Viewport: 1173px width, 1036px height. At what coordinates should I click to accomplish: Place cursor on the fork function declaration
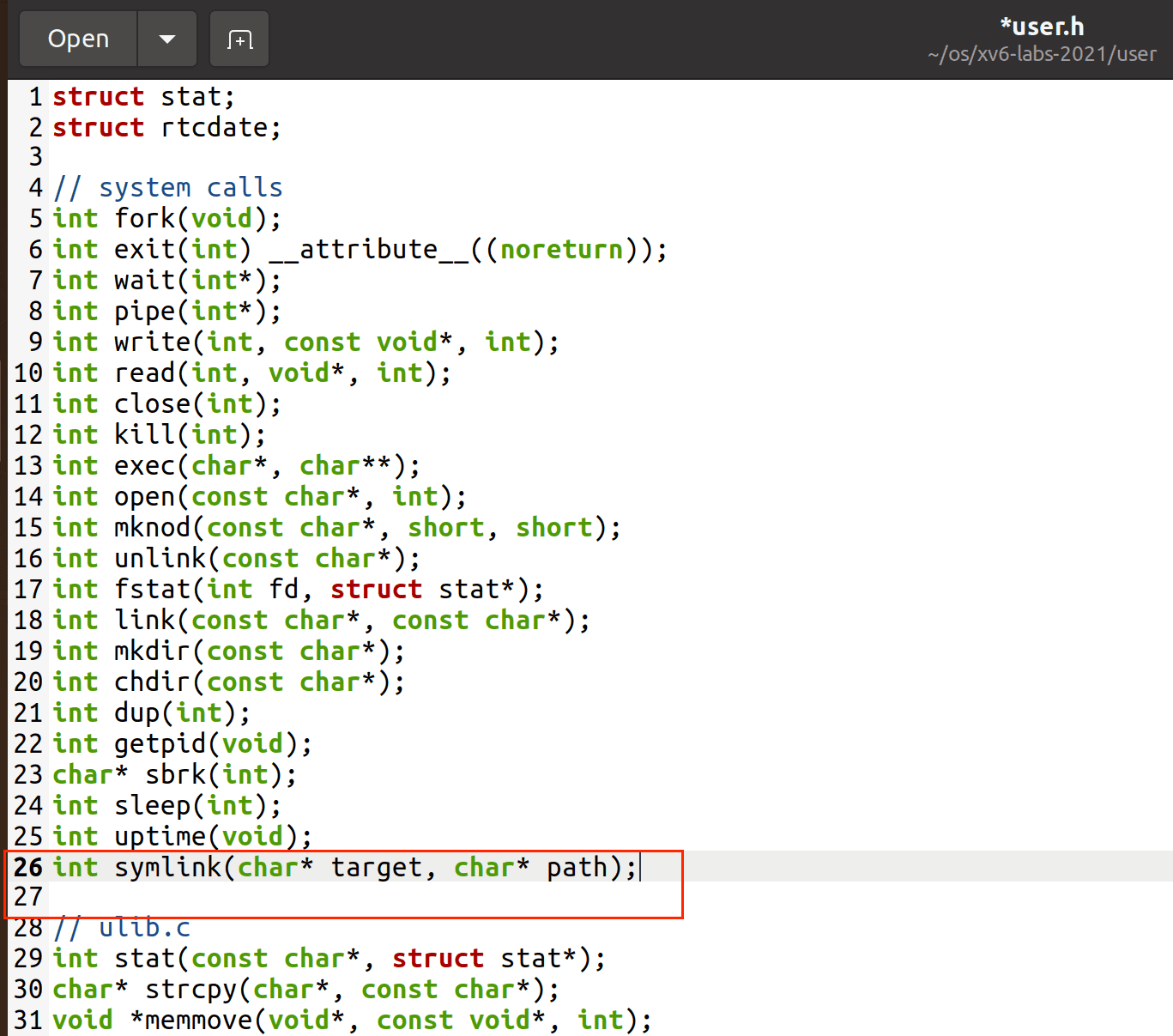[x=145, y=219]
